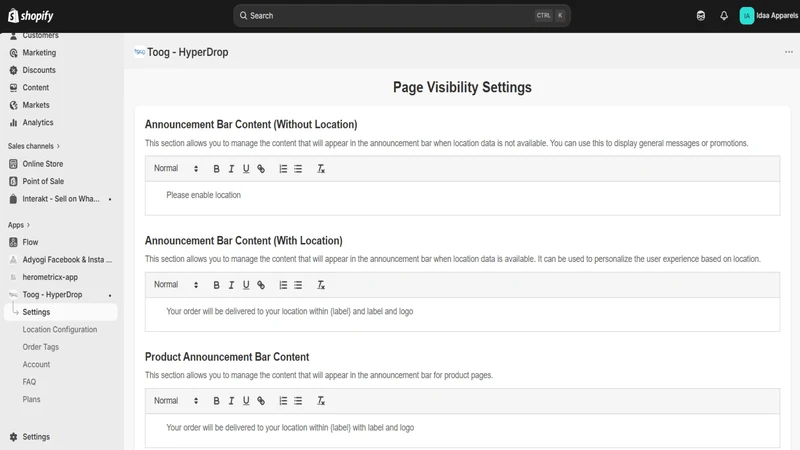Toggle Underline in the Product Announcement editor
800x450 pixels.
246,401
